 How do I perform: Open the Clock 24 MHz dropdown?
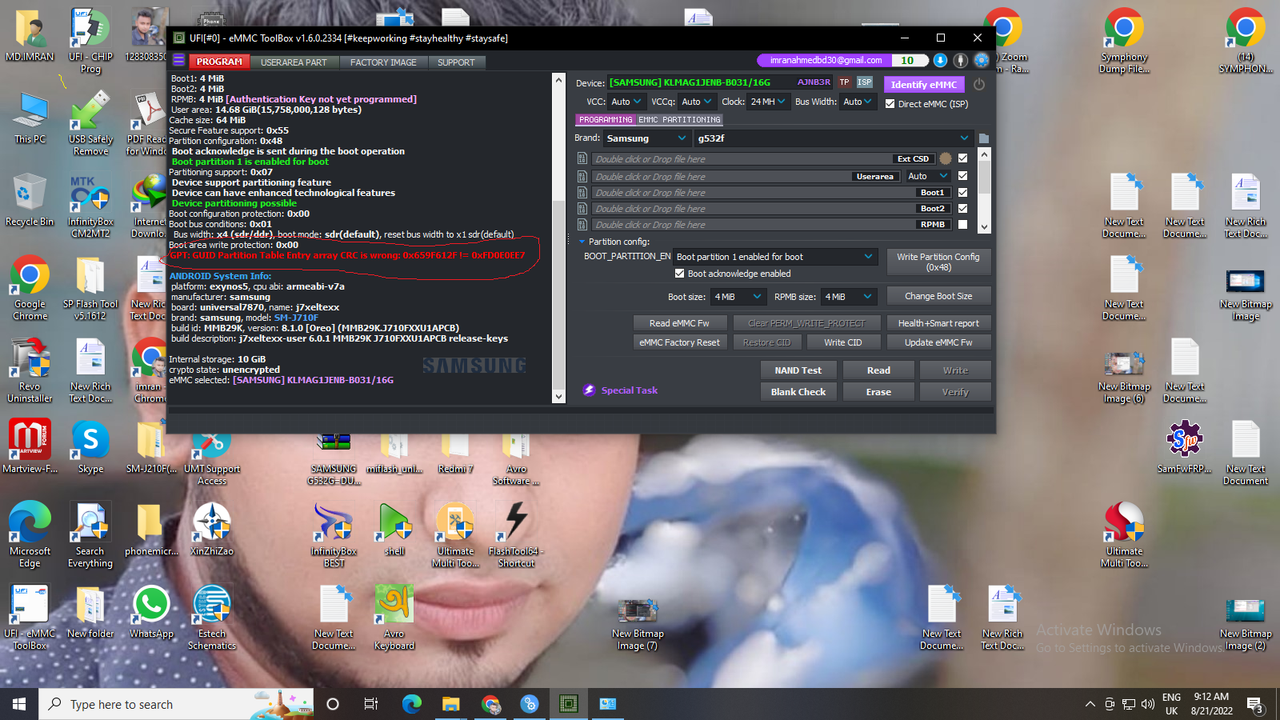[767, 102]
